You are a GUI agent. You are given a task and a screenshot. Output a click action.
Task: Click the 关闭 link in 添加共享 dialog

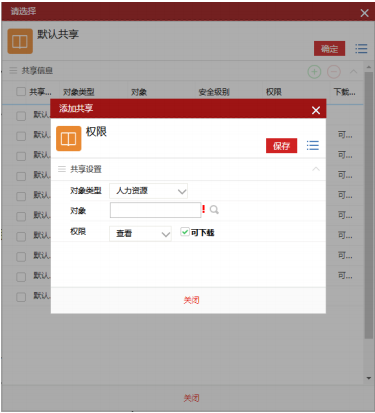click(x=191, y=300)
